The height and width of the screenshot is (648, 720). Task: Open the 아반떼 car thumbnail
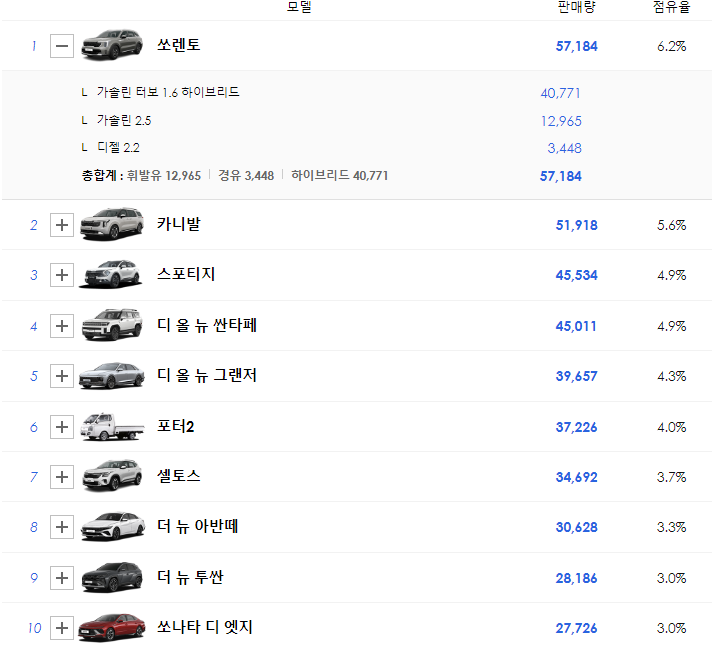coord(112,526)
